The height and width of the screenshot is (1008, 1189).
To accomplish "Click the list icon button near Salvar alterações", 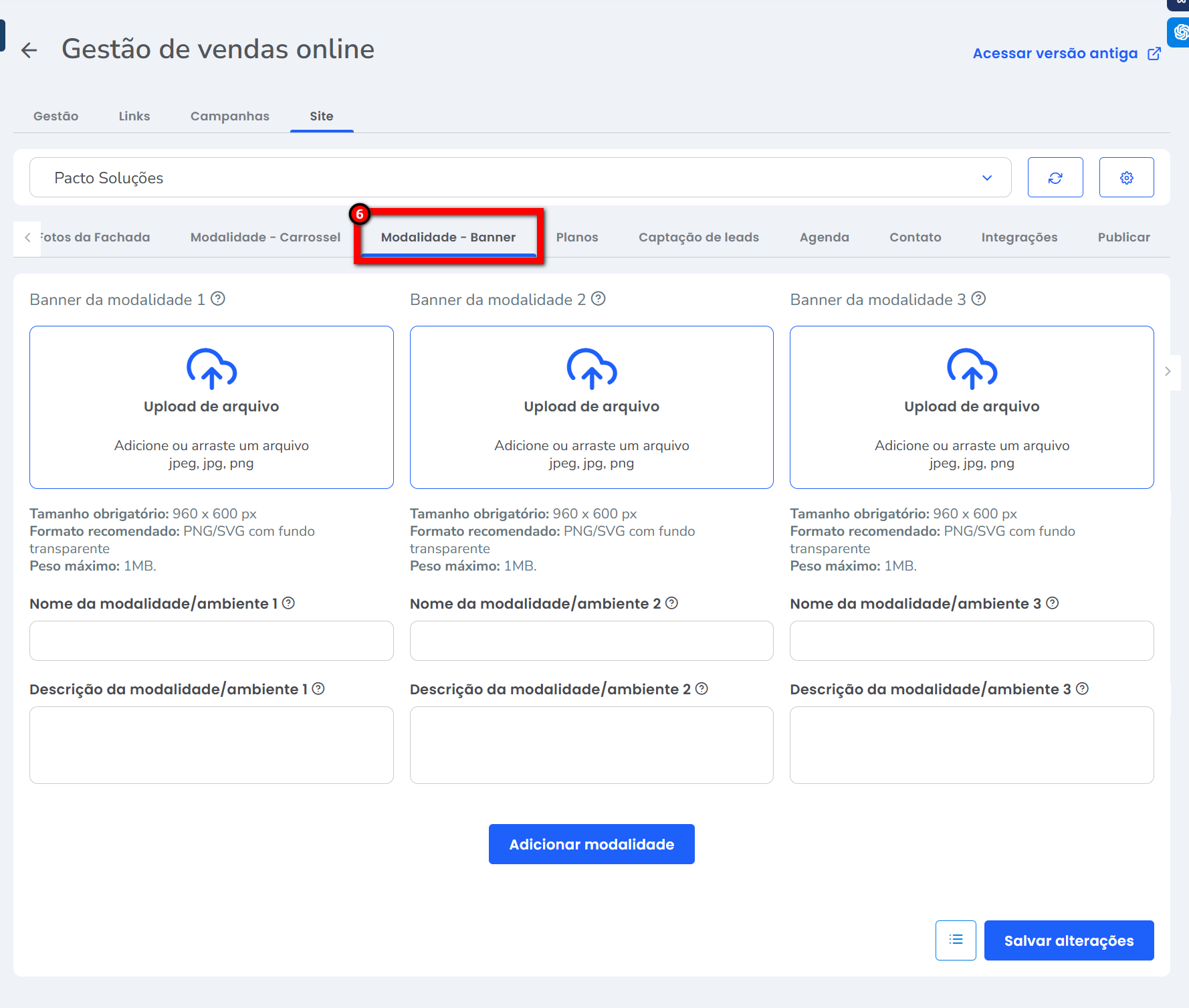I will (x=955, y=940).
